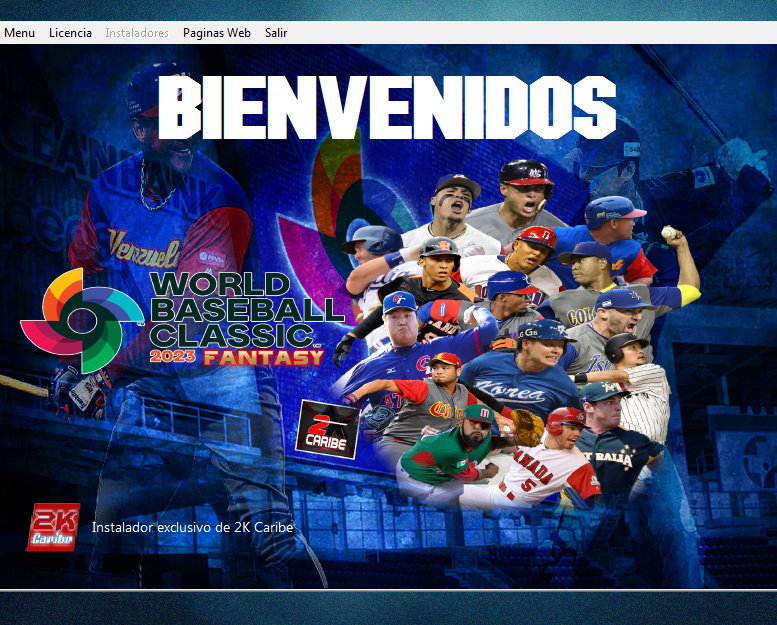The image size is (777, 625).
Task: Click the 'WORLD BASEBALL CLASSIC' title text
Action: point(246,310)
